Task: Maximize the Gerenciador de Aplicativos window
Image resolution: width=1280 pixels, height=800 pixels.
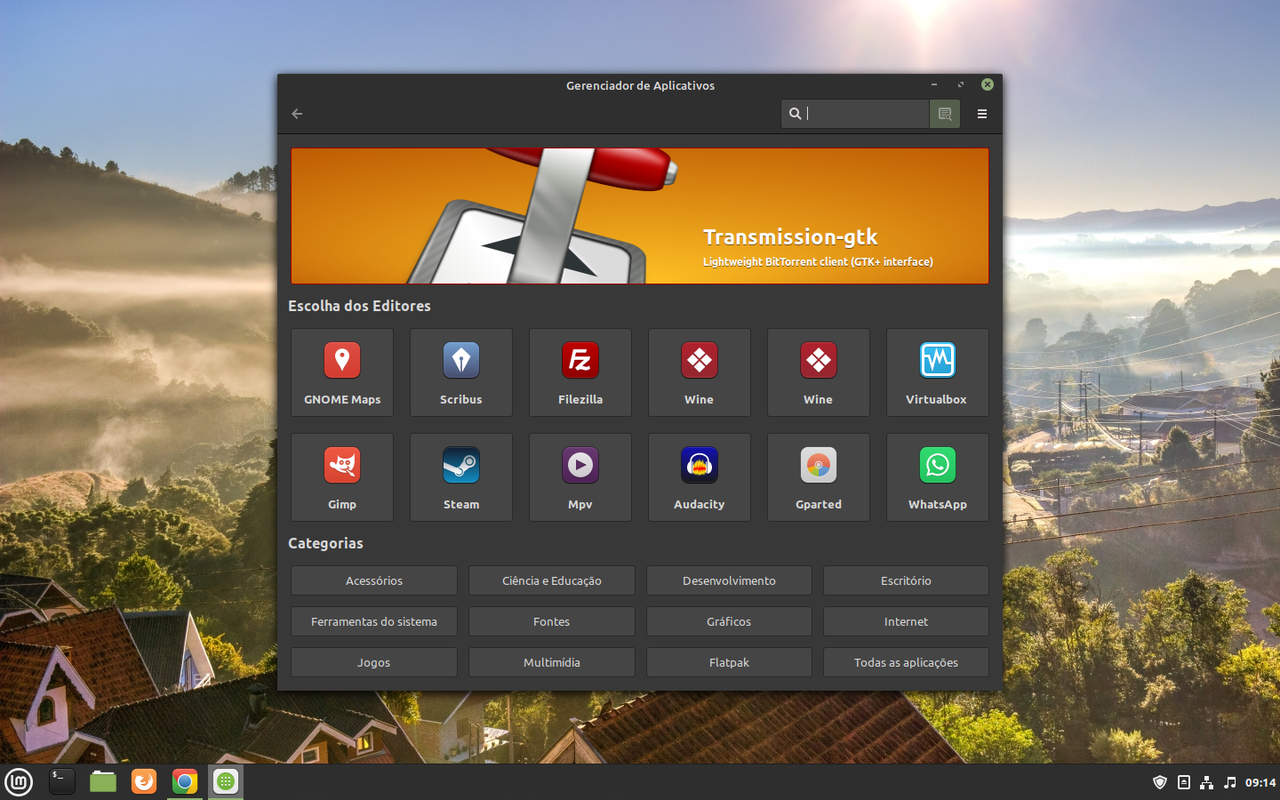Action: click(x=961, y=85)
